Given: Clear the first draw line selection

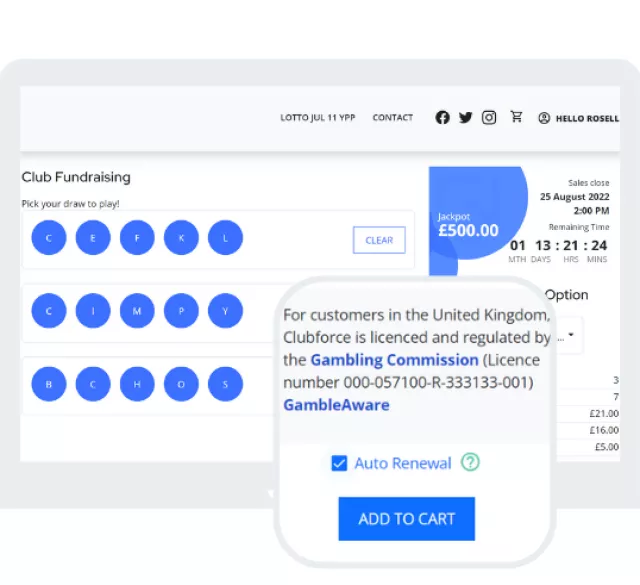Looking at the screenshot, I should point(379,240).
